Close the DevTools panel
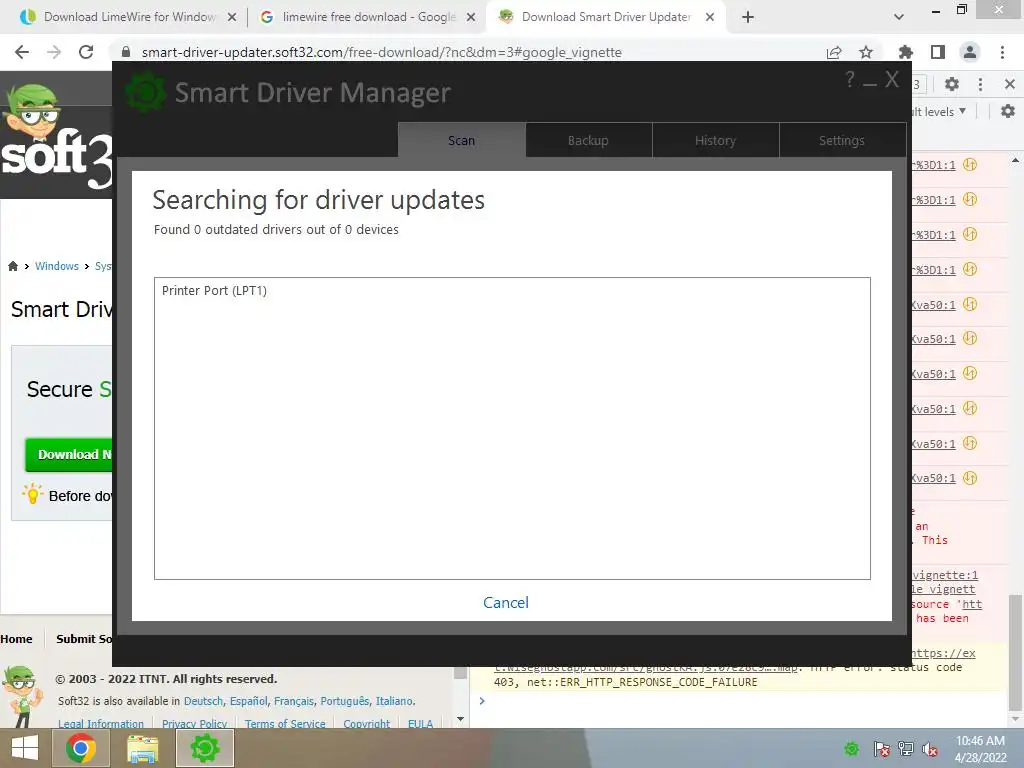The width and height of the screenshot is (1024, 768). [1010, 84]
